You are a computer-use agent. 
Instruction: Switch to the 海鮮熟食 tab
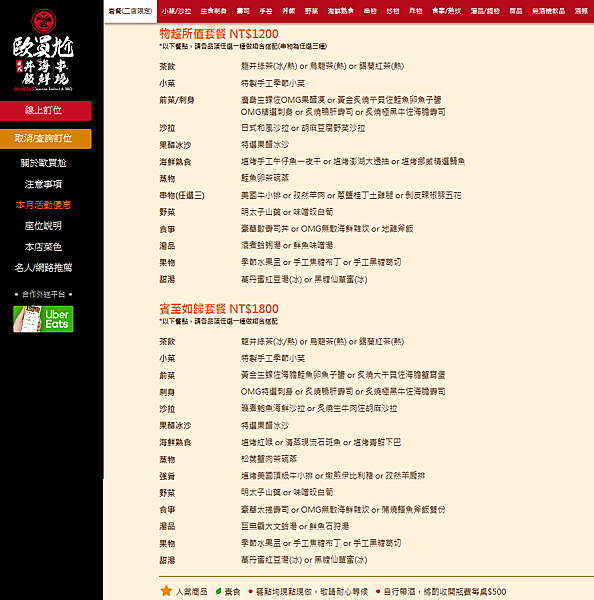[x=340, y=11]
